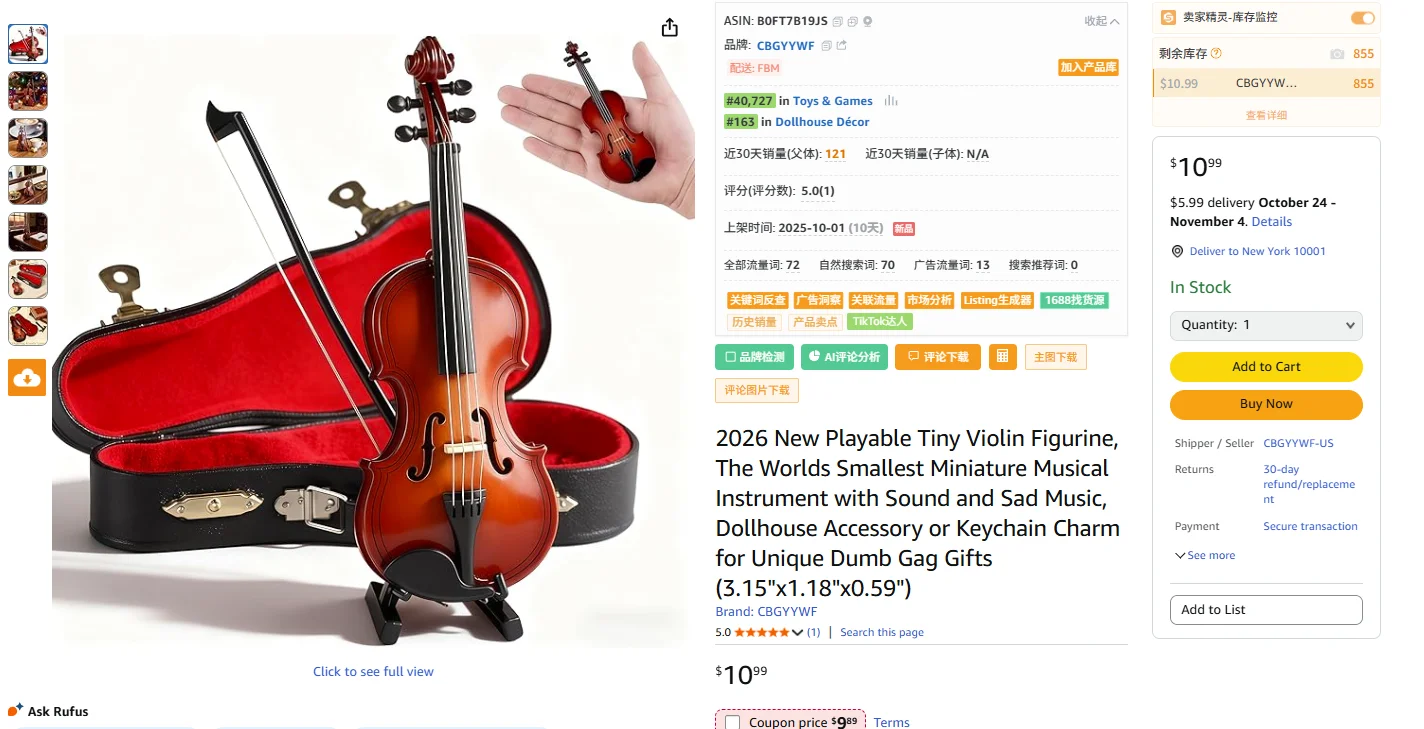Open the 关键词反查 tool tab

point(758,300)
